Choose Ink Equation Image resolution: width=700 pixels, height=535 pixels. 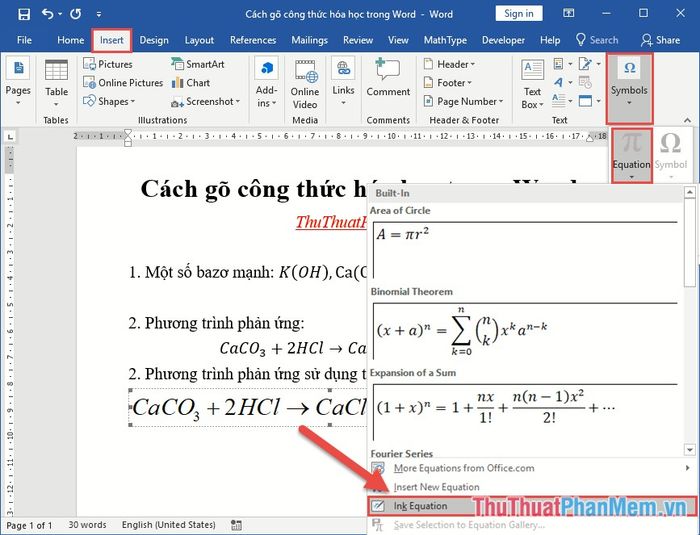pos(532,506)
